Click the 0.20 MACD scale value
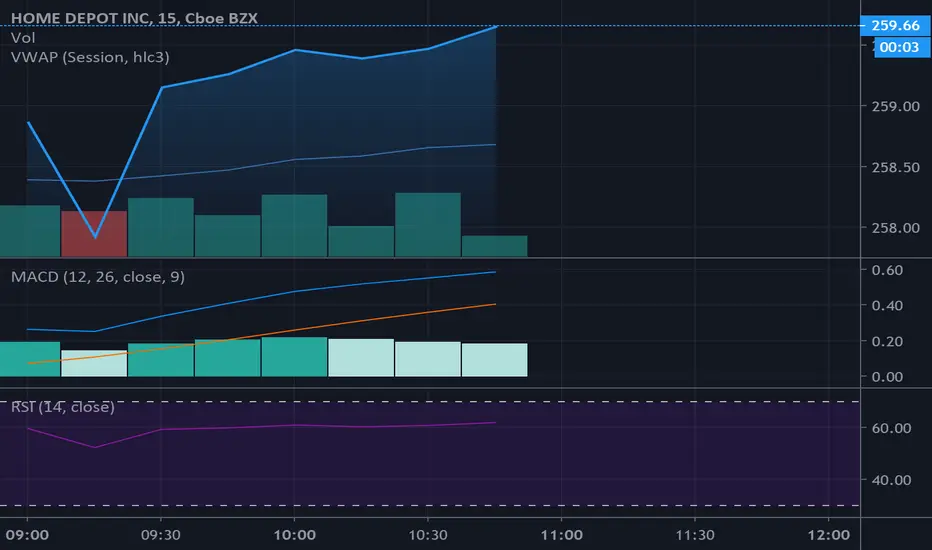 tap(887, 341)
